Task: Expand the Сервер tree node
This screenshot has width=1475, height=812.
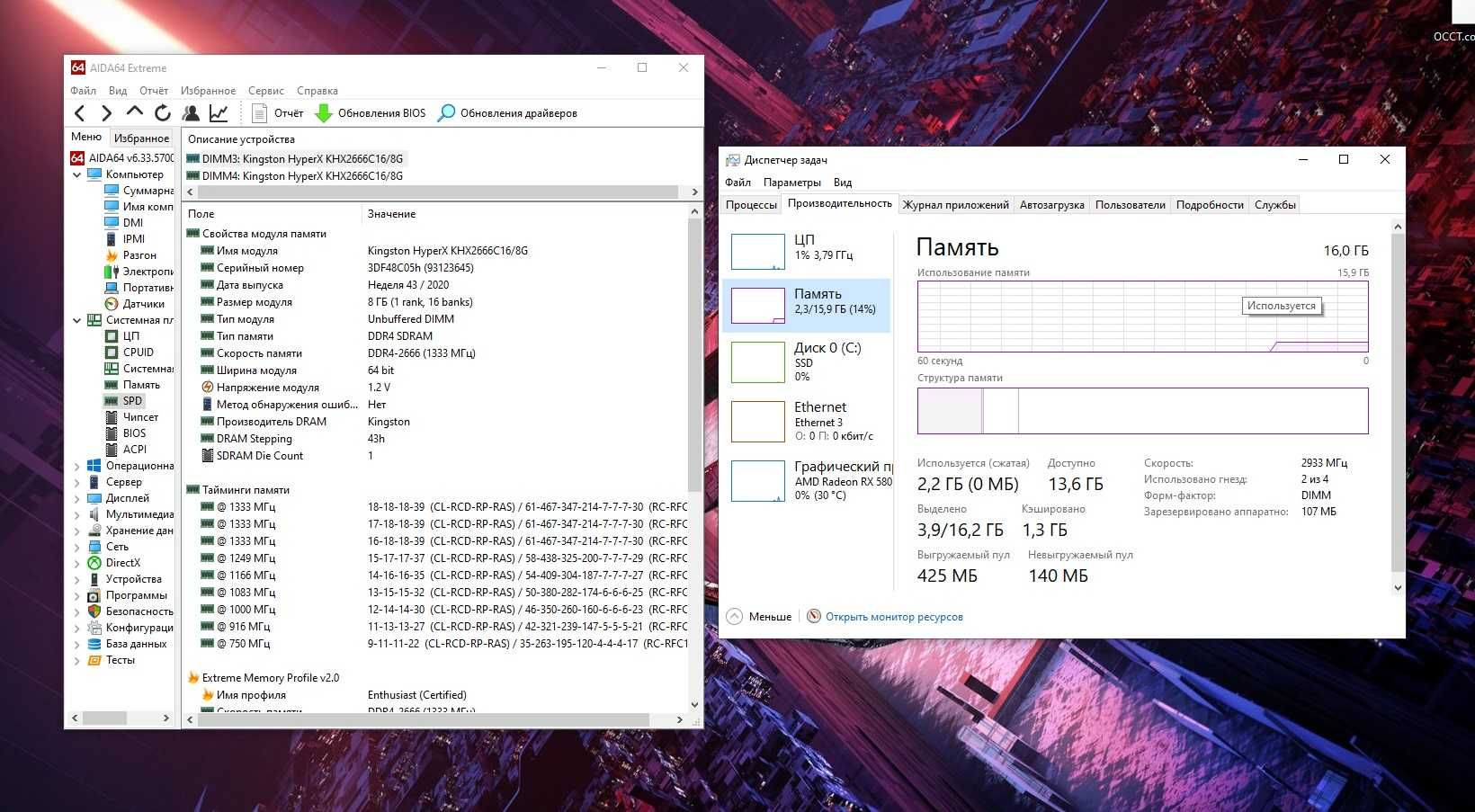Action: [x=76, y=482]
